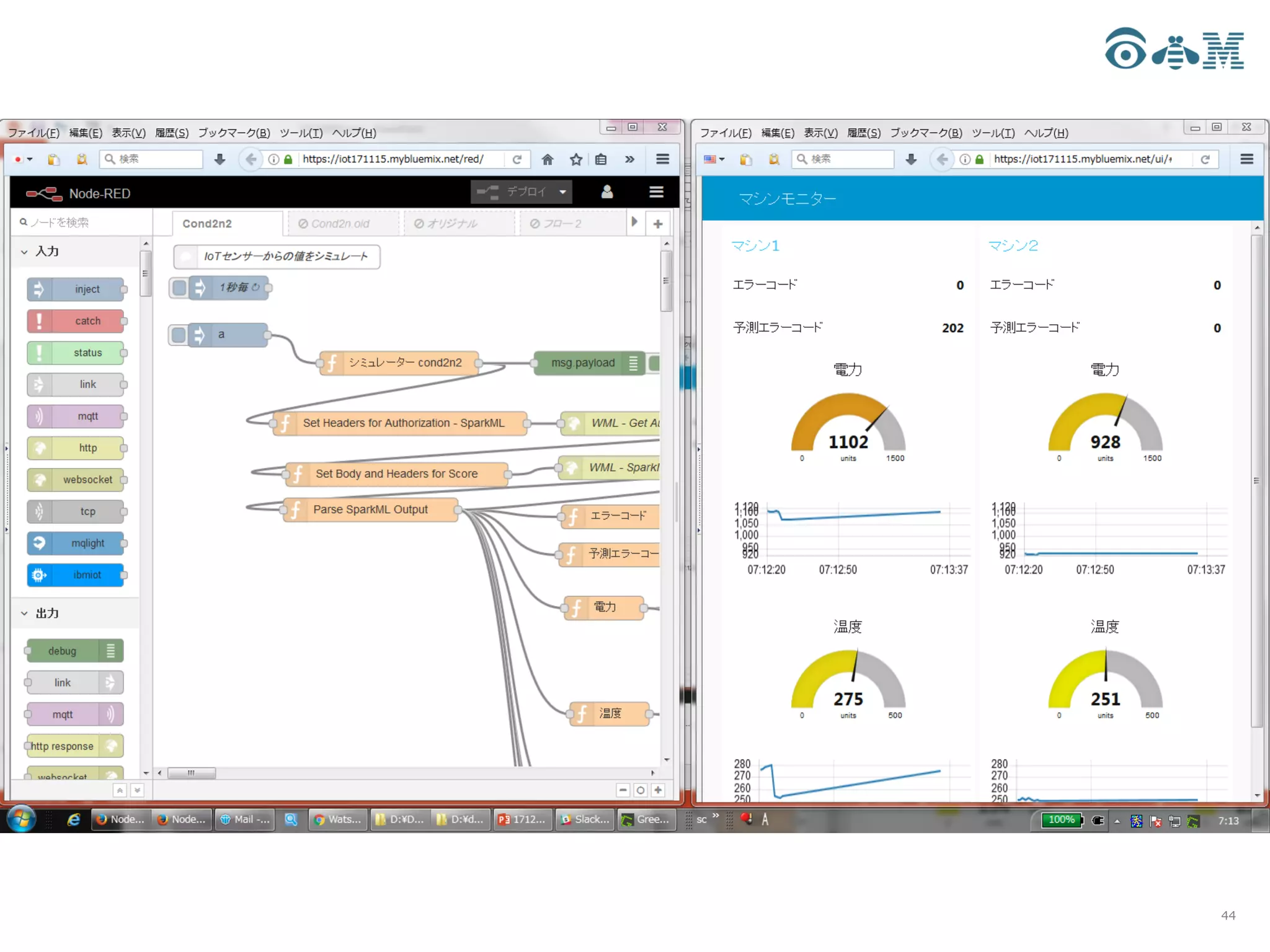The height and width of the screenshot is (952, 1270).
Task: Click the bookmark star icon
Action: point(575,159)
